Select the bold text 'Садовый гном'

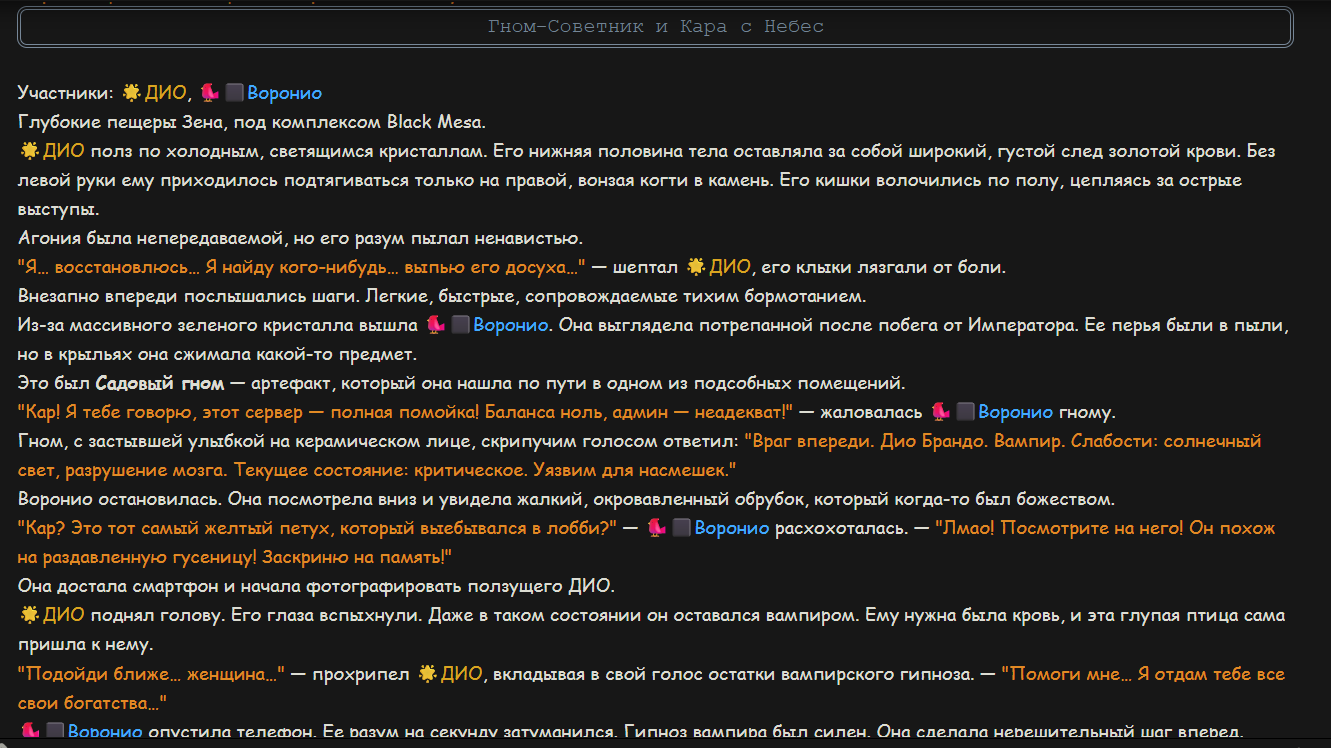(160, 383)
